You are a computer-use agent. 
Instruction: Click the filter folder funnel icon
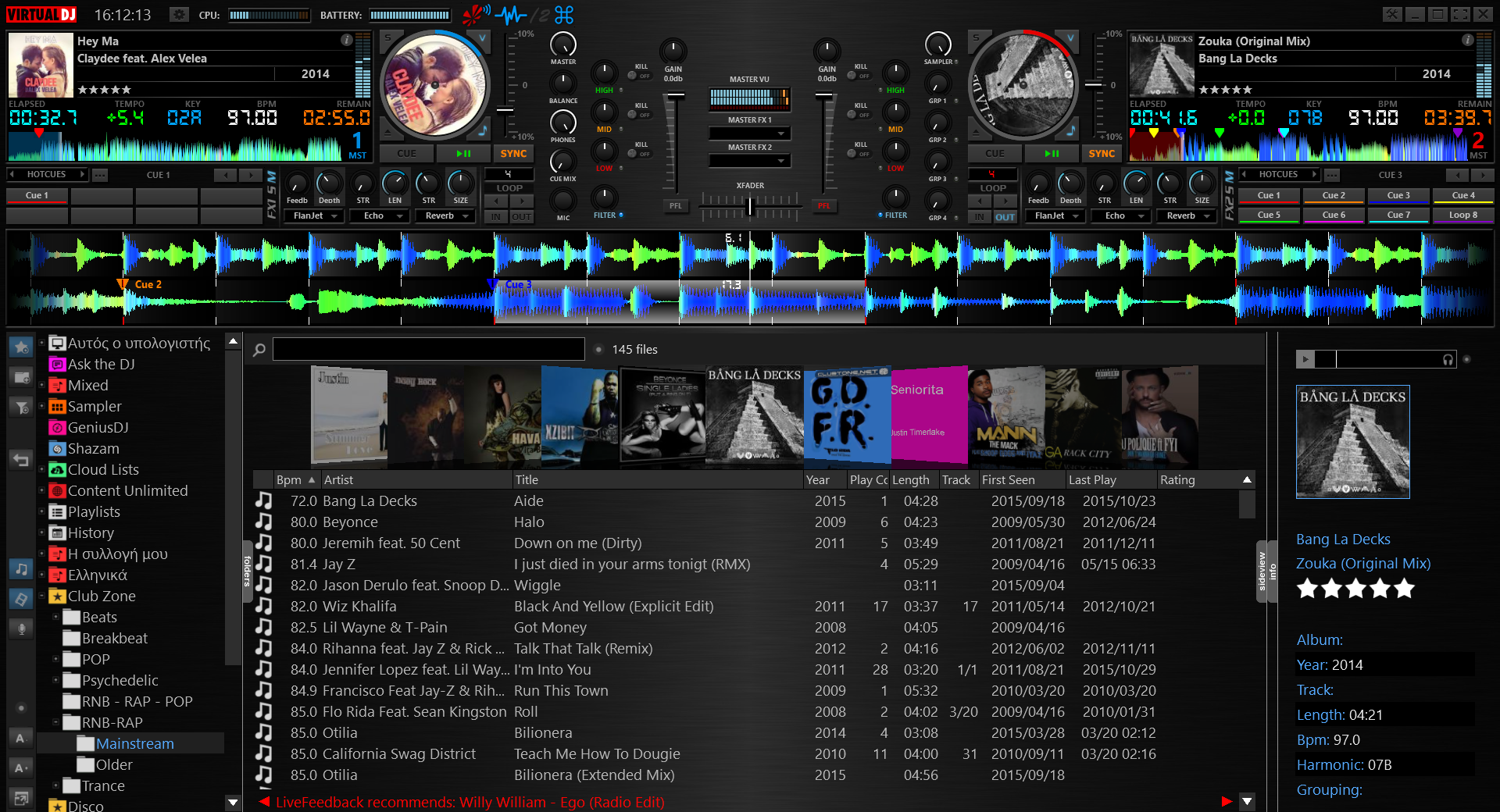point(21,407)
